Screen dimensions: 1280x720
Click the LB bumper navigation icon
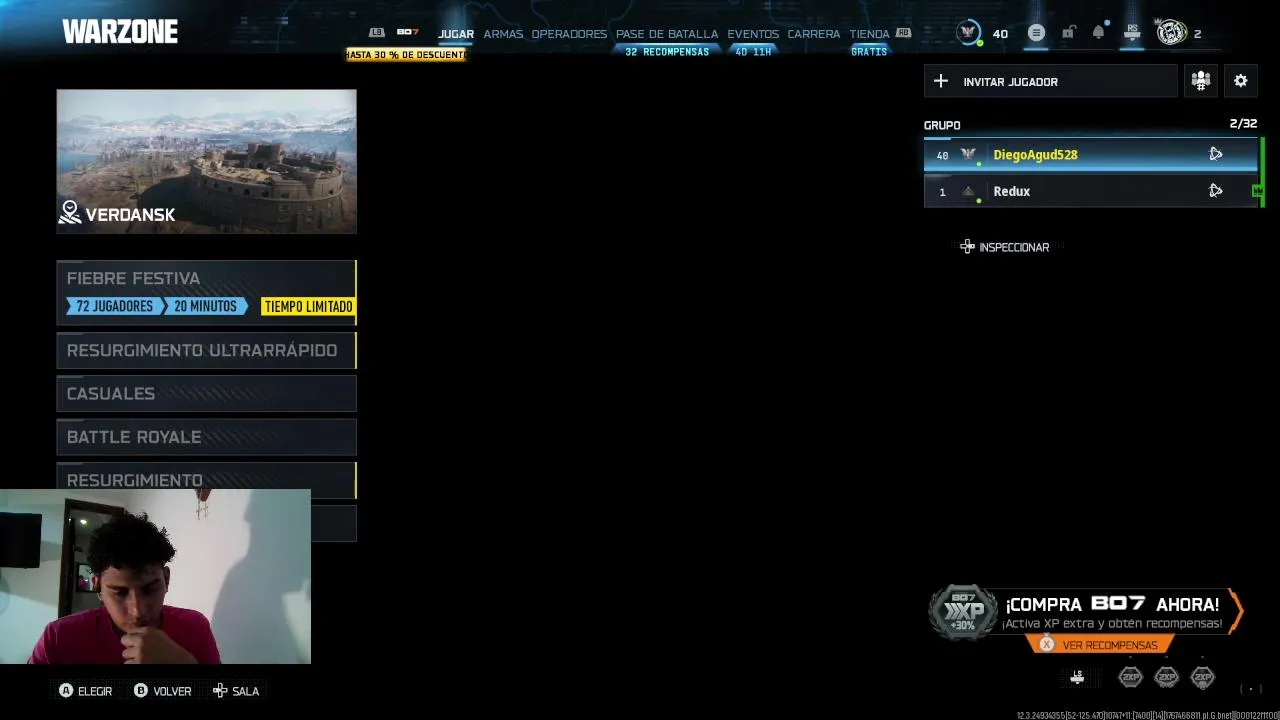[x=377, y=32]
